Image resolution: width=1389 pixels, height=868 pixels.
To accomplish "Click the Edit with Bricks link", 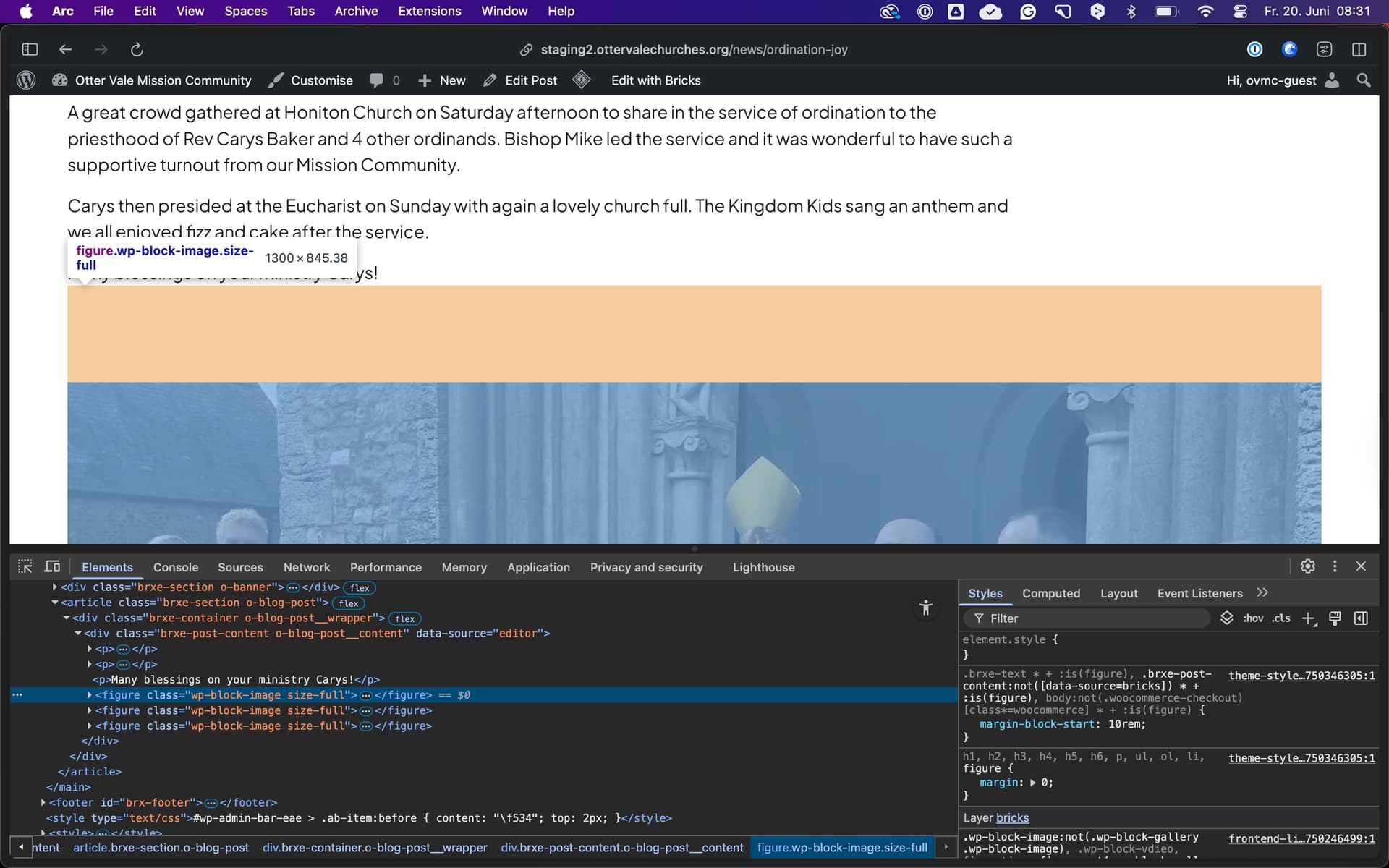I will tap(655, 80).
